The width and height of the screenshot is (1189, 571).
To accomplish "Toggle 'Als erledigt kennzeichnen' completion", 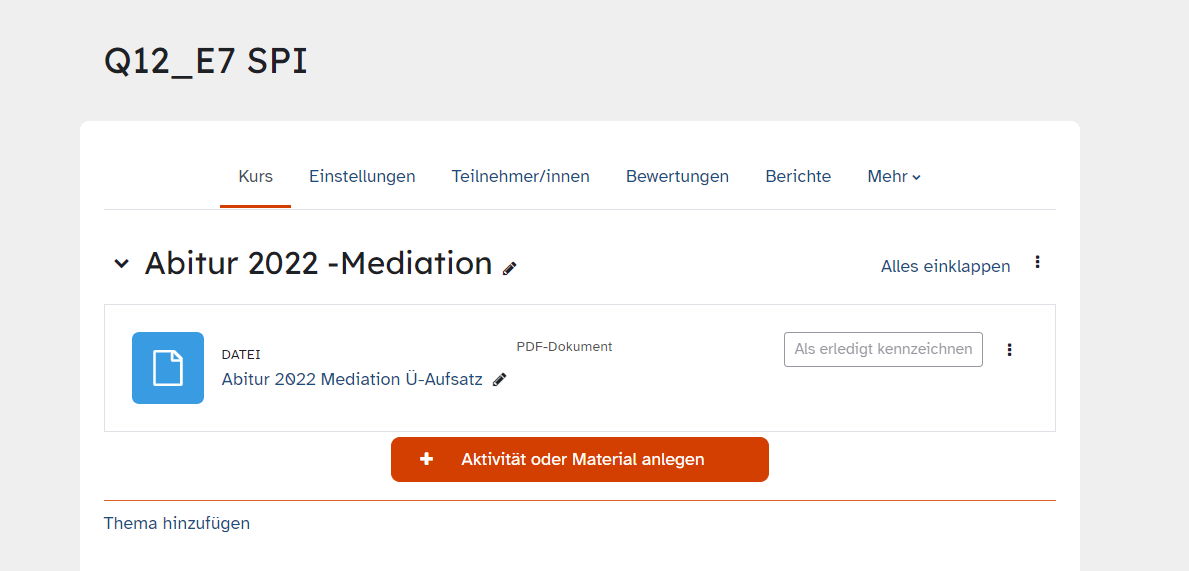I will 883,350.
